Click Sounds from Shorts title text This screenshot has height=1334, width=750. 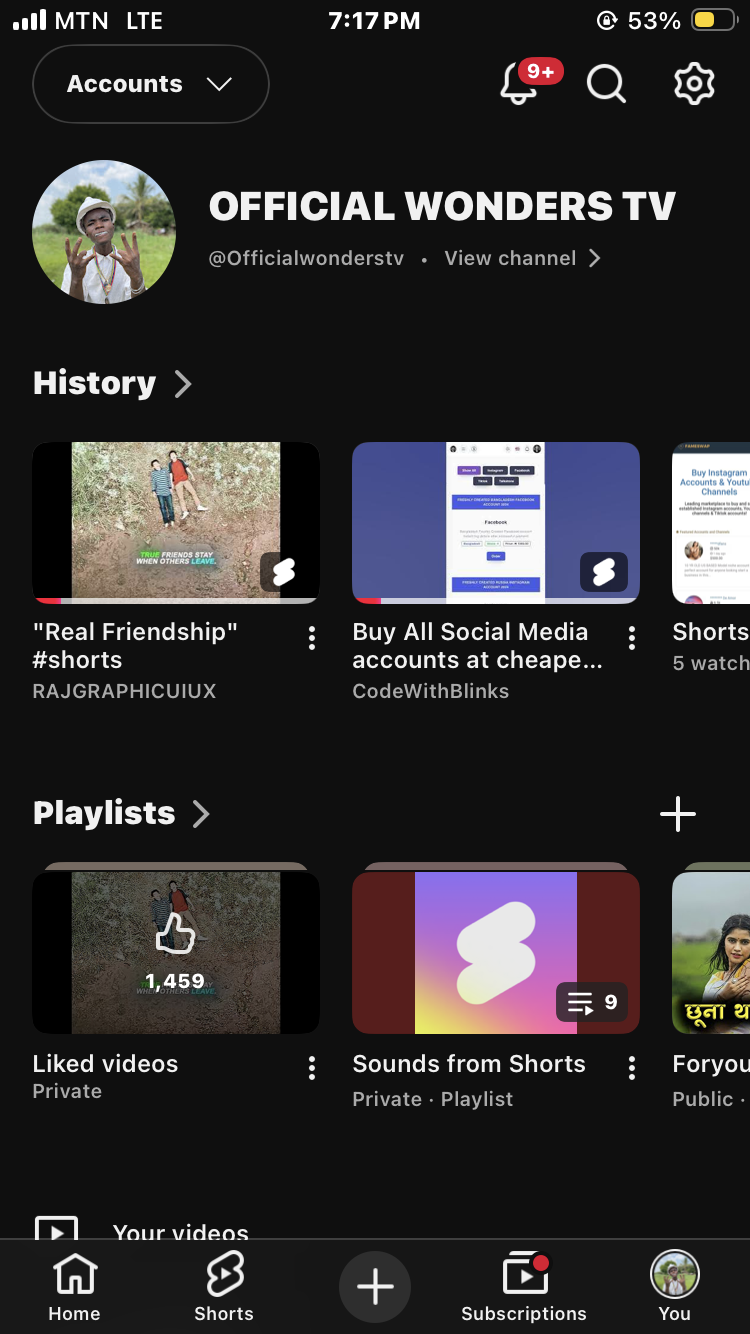pos(469,1064)
